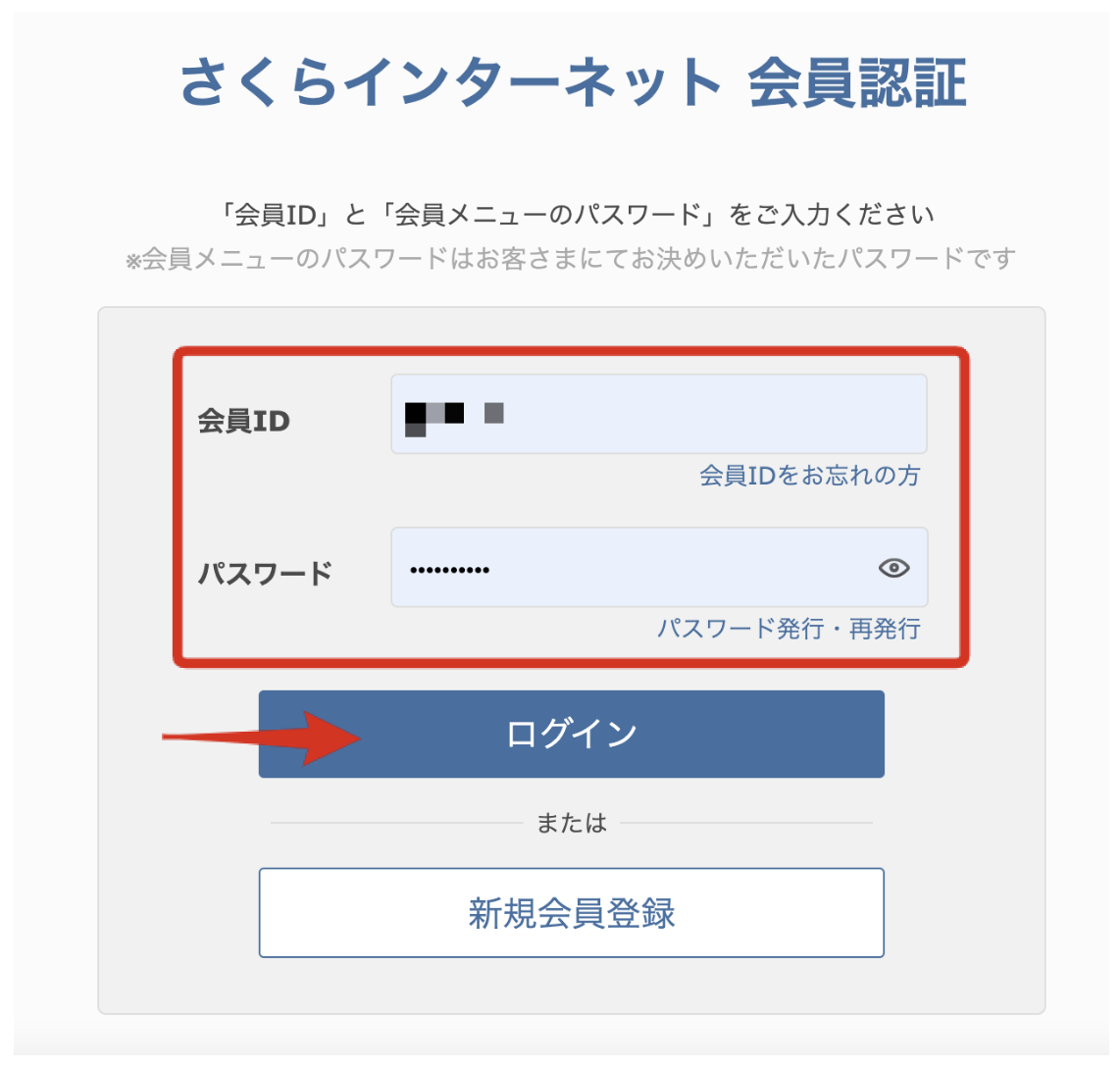Screen dimensions: 1120x1069
Task: Click the pixelated member ID value
Action: [453, 417]
